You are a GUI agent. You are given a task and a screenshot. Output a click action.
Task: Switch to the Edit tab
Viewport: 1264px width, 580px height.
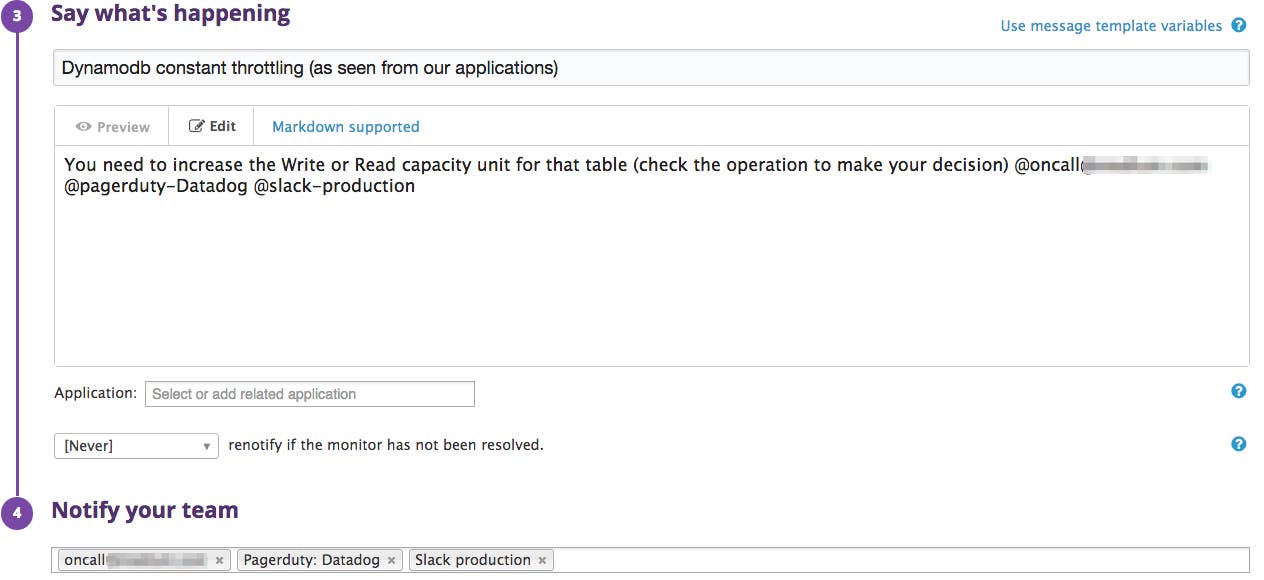(x=211, y=125)
